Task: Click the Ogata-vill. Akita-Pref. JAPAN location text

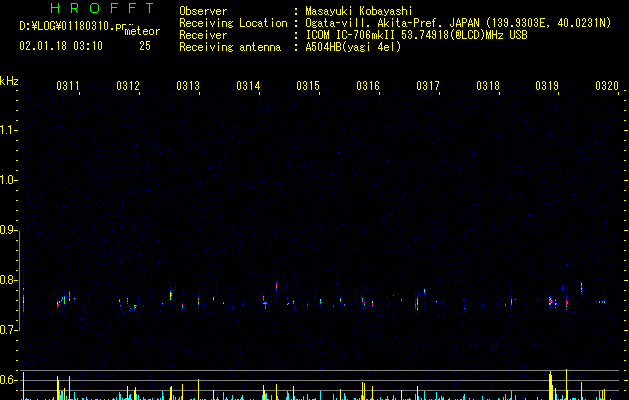Action: [458, 23]
